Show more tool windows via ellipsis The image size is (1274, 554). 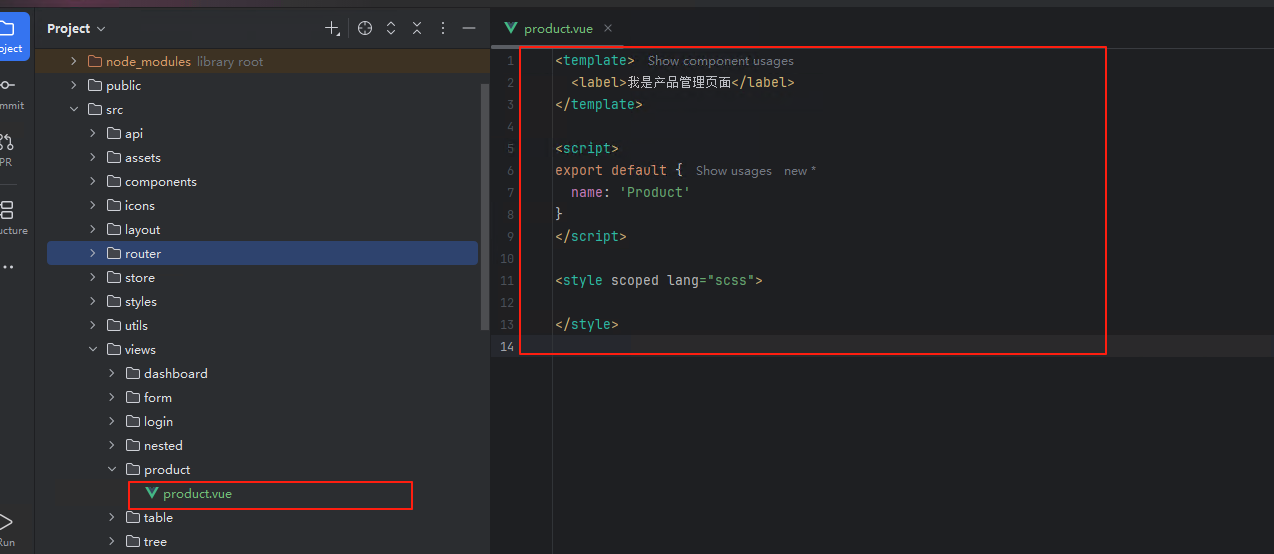coord(8,267)
